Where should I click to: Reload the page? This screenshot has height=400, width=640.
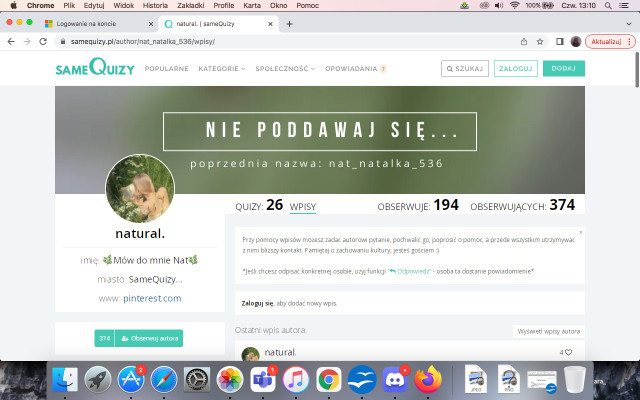coord(44,42)
